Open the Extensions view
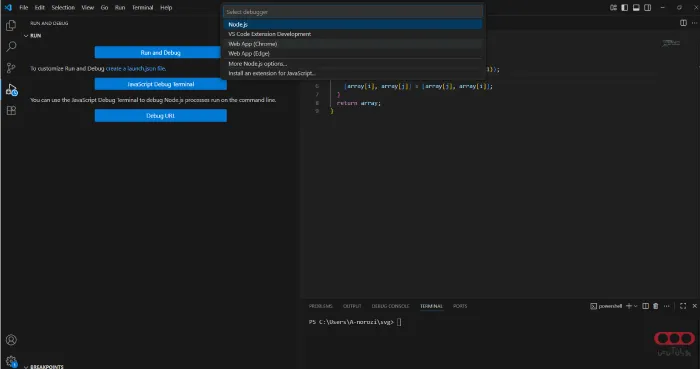Viewport: 700px width, 369px height. 11,110
